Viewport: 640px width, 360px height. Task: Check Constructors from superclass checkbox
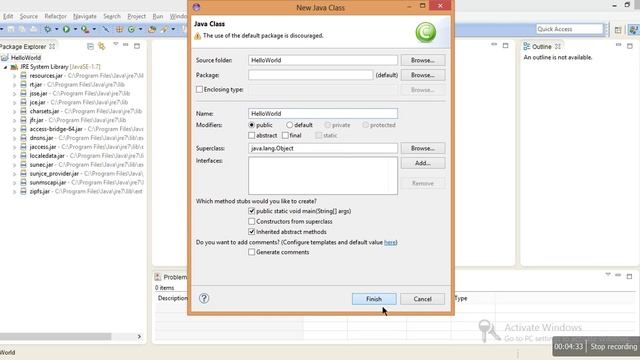click(251, 221)
